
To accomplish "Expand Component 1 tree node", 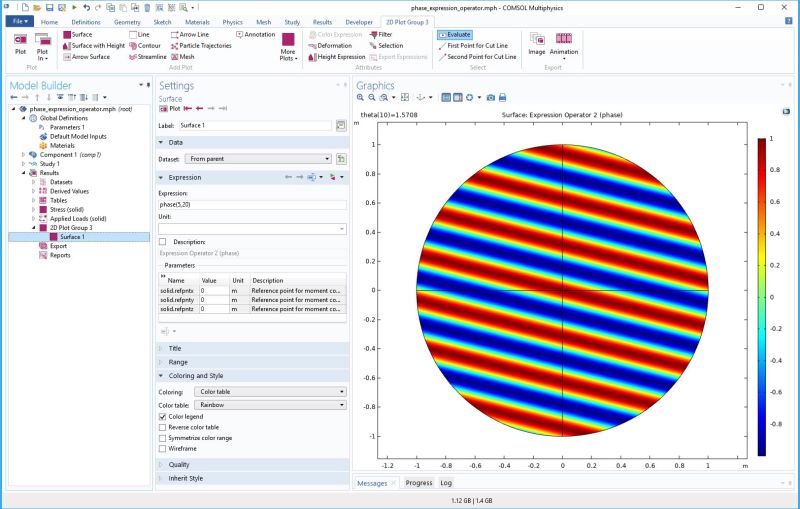I will (23, 155).
